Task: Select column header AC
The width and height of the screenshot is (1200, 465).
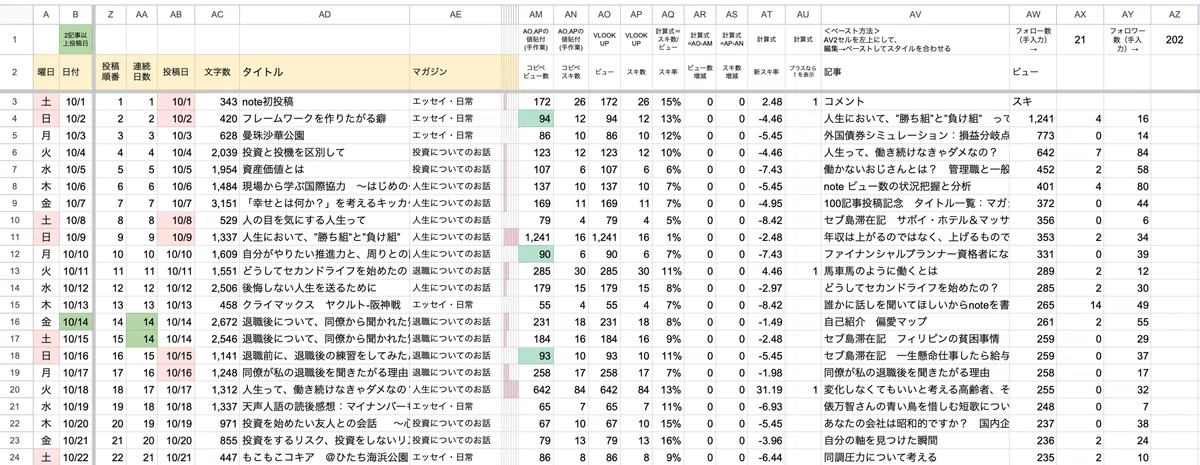Action: 217,15
